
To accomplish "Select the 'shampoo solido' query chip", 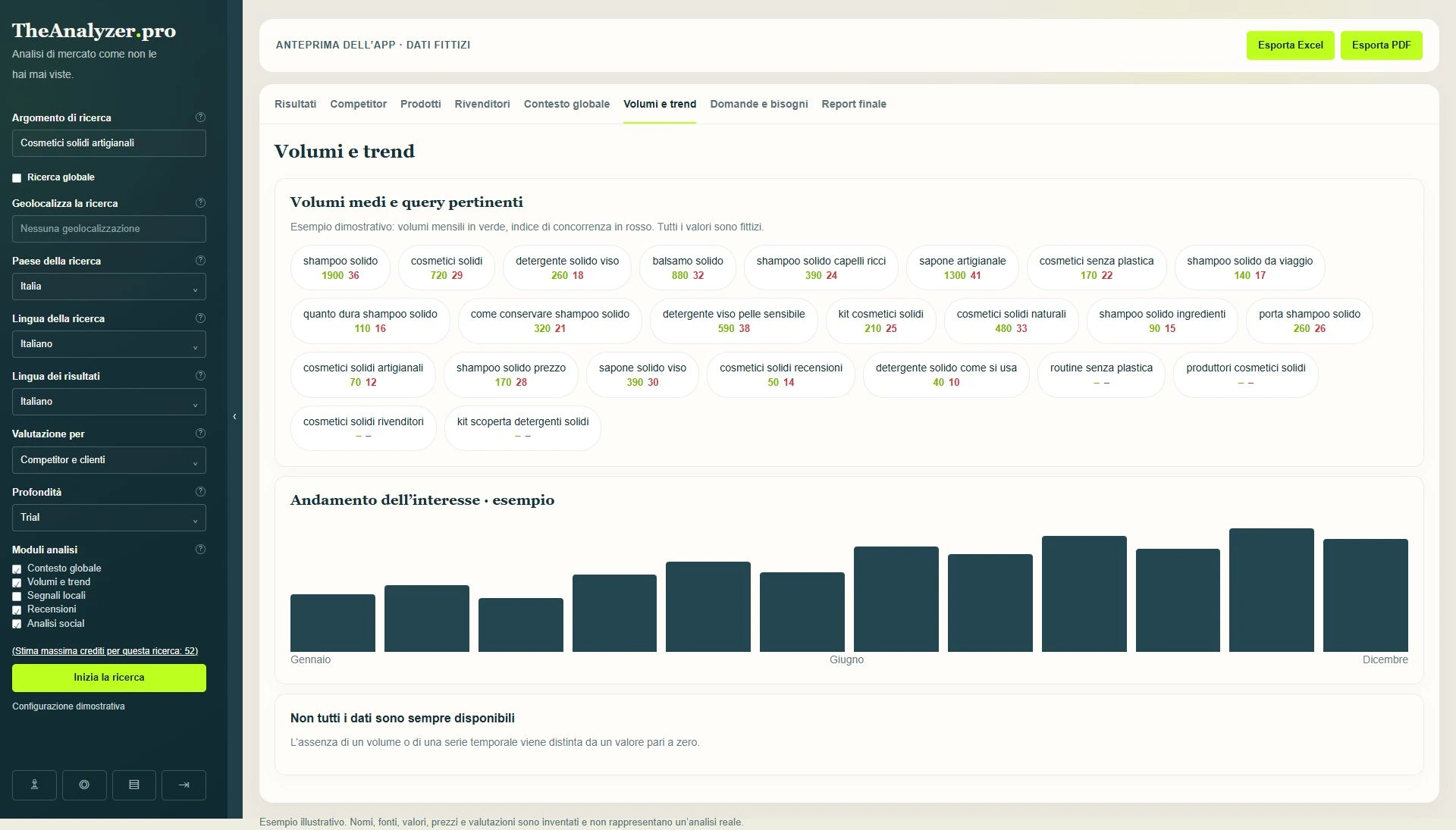I will 340,268.
